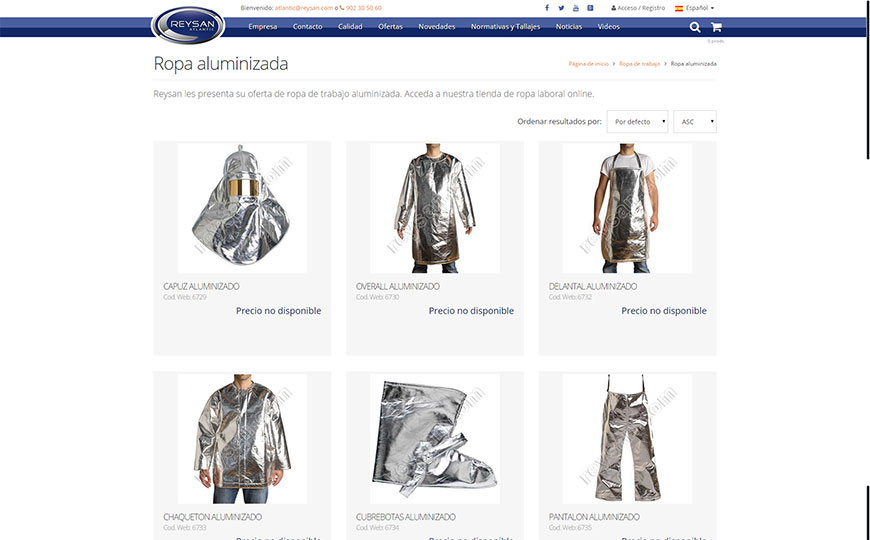Viewport: 870px width, 540px height.
Task: Go to 'Página de inicio' breadcrumb
Action: click(588, 64)
